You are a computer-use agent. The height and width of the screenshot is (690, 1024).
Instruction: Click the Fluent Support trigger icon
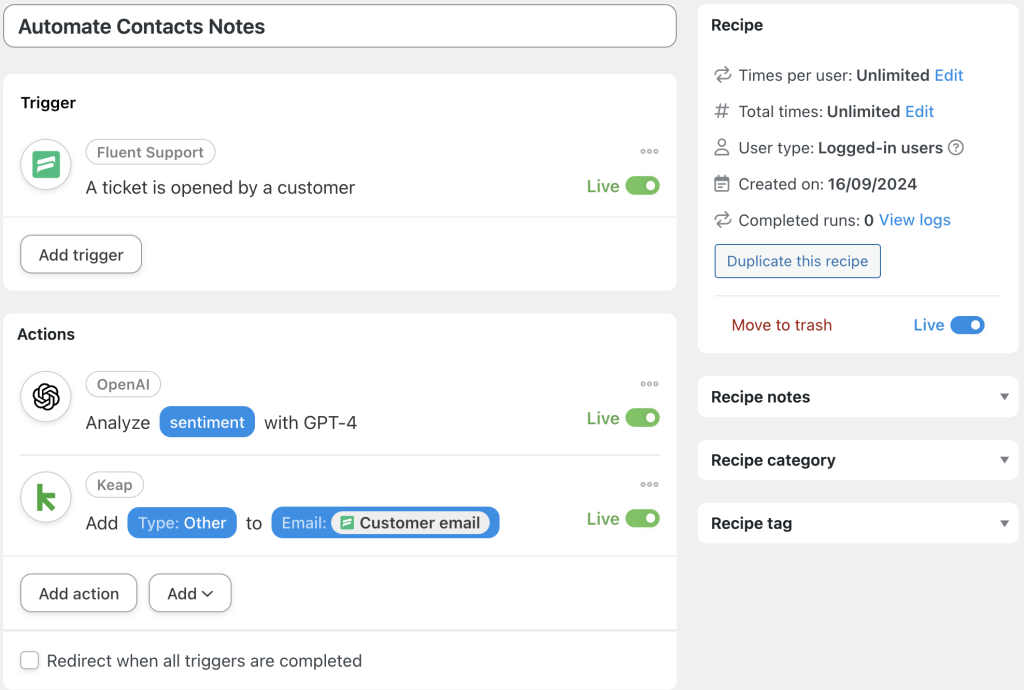pos(46,164)
